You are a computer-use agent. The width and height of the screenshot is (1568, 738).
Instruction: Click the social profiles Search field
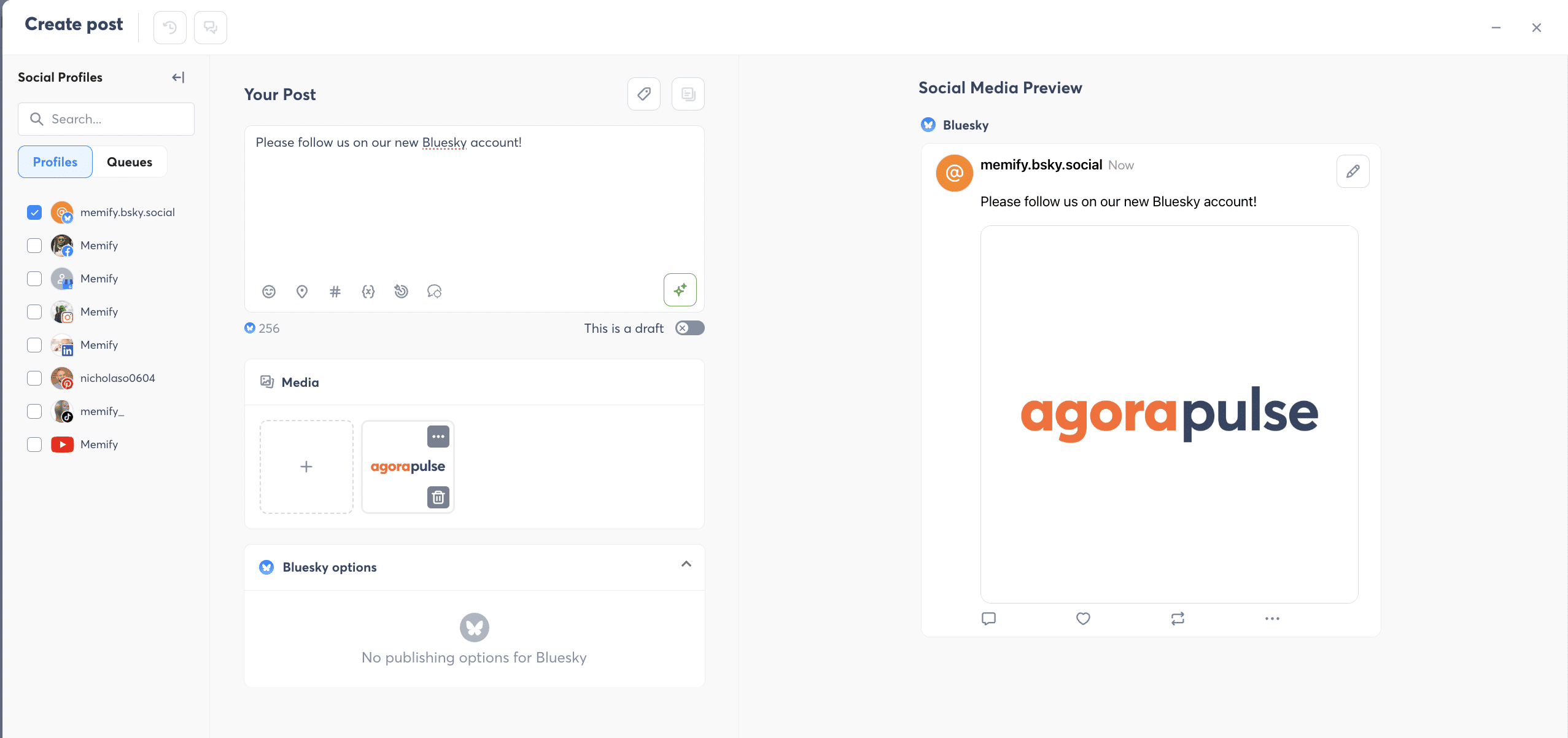click(x=106, y=119)
